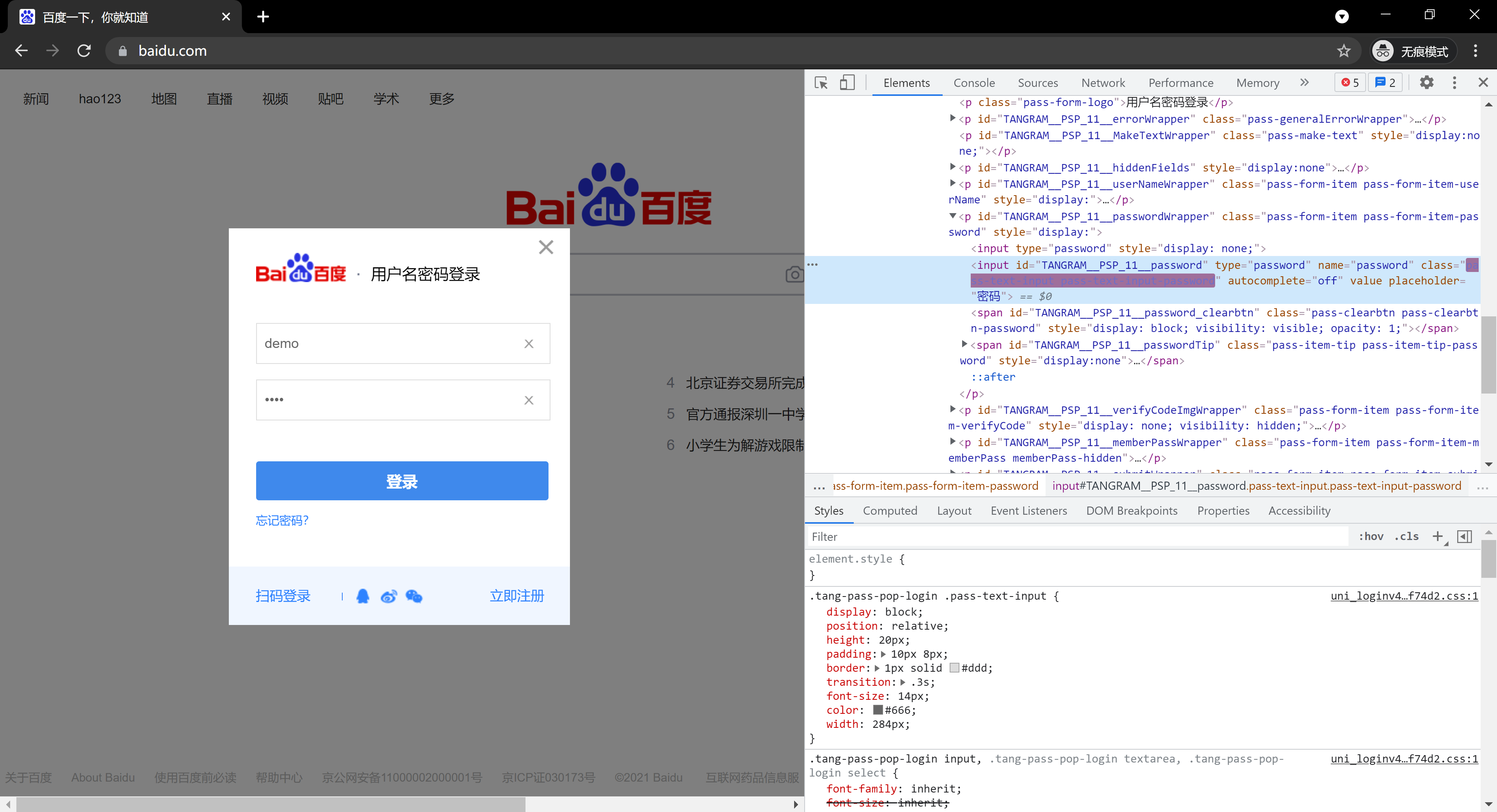The width and height of the screenshot is (1497, 812).
Task: Toggle the device toolbar icon
Action: (847, 83)
